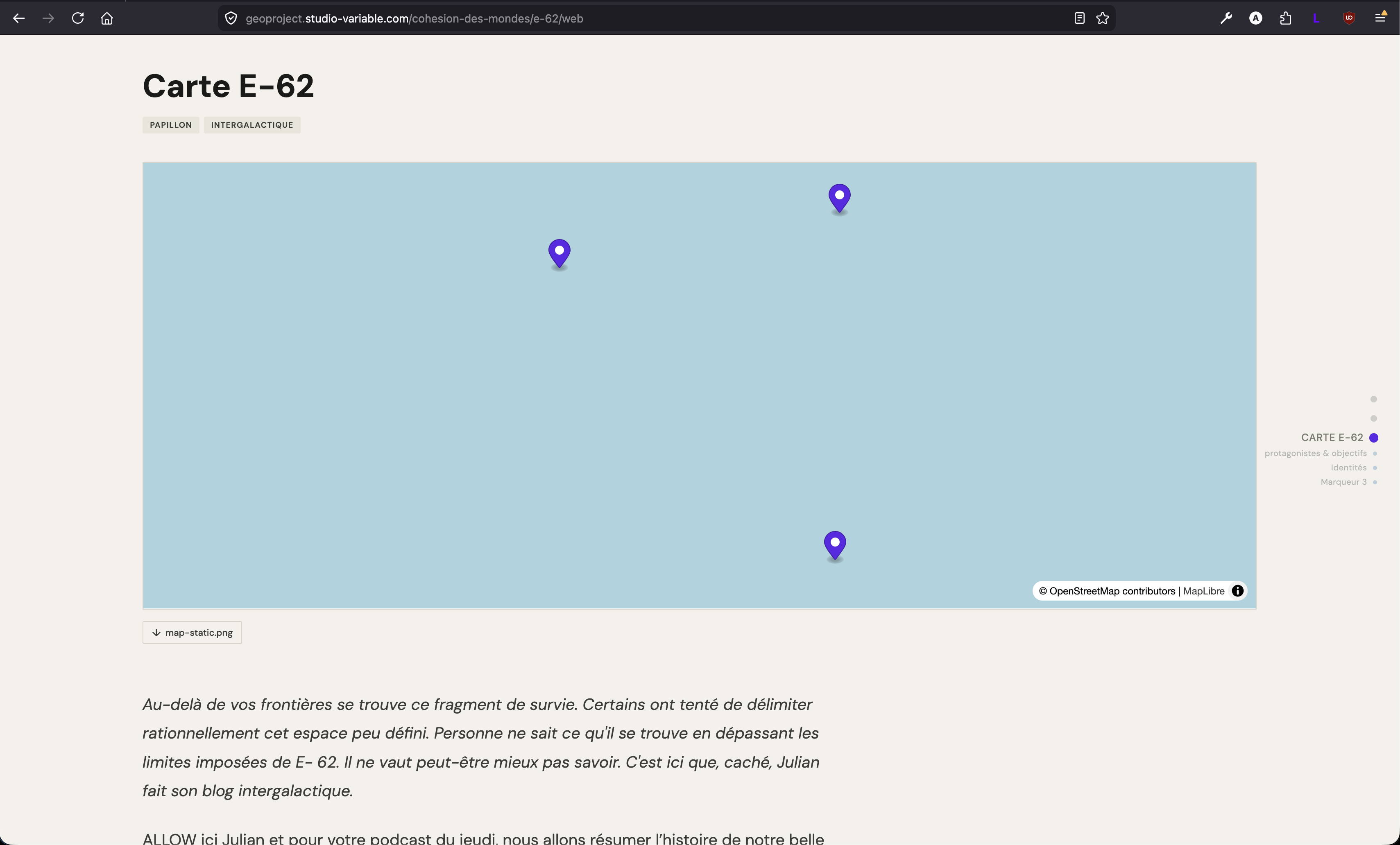Viewport: 1400px width, 845px height.
Task: Select the left purple map marker
Action: click(559, 253)
